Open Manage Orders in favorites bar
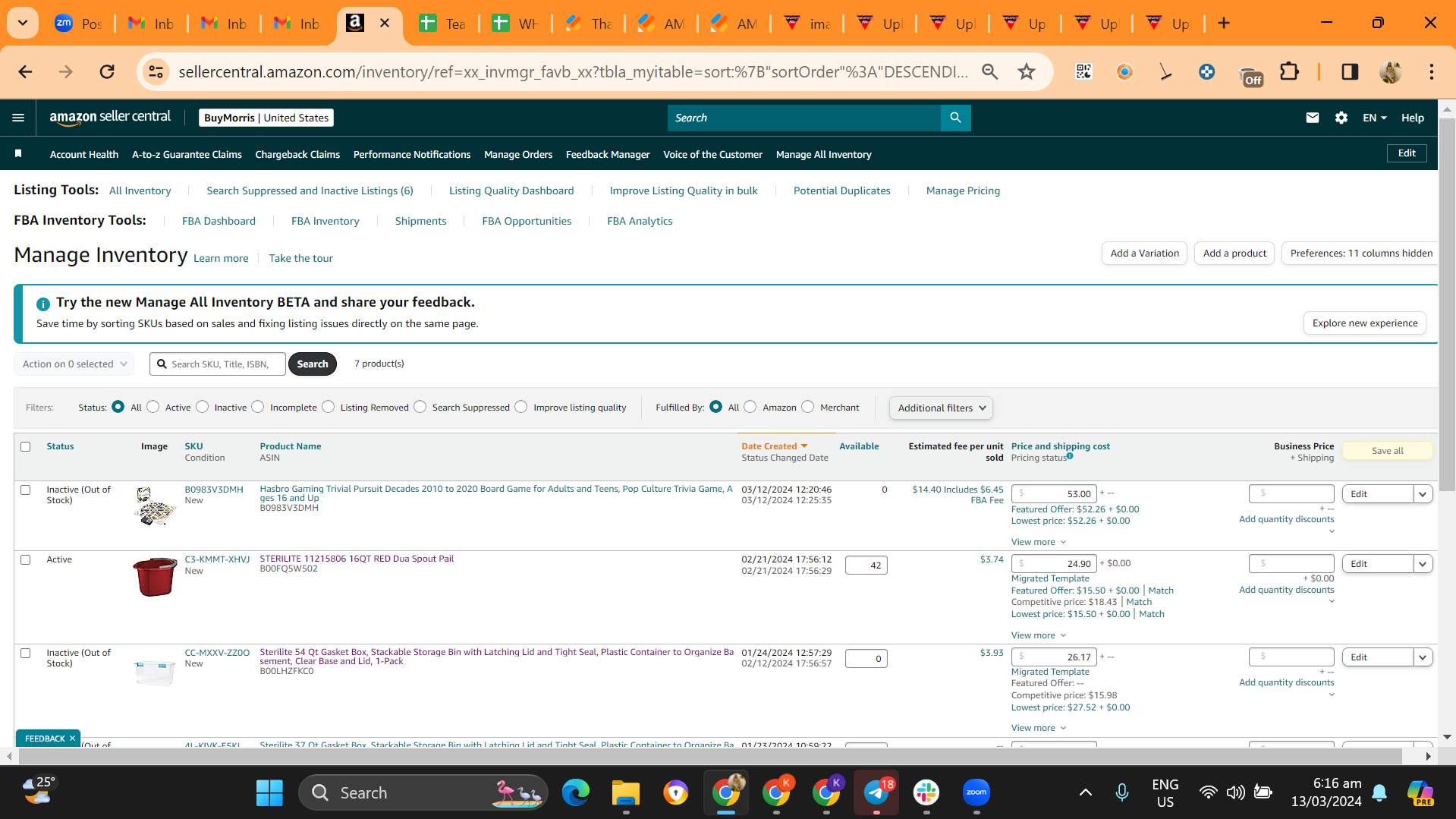The height and width of the screenshot is (819, 1456). pyautogui.click(x=518, y=154)
